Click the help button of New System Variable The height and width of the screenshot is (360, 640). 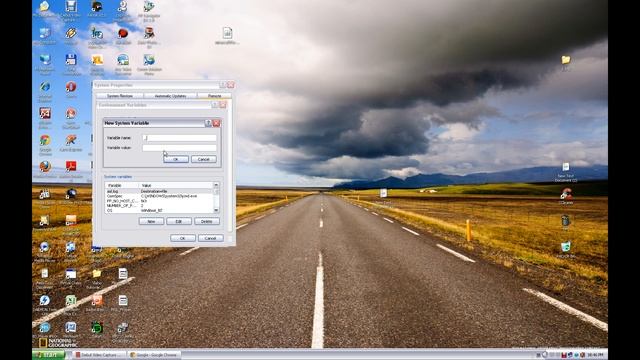208,123
